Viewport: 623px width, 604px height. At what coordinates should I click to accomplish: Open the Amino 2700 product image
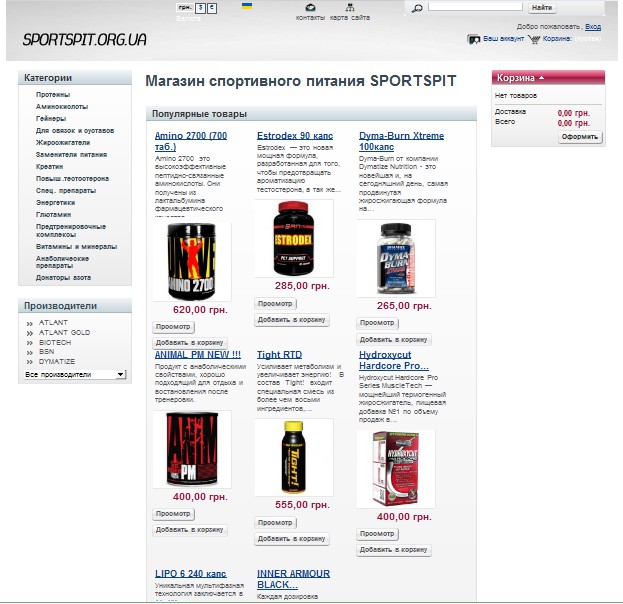[x=192, y=262]
